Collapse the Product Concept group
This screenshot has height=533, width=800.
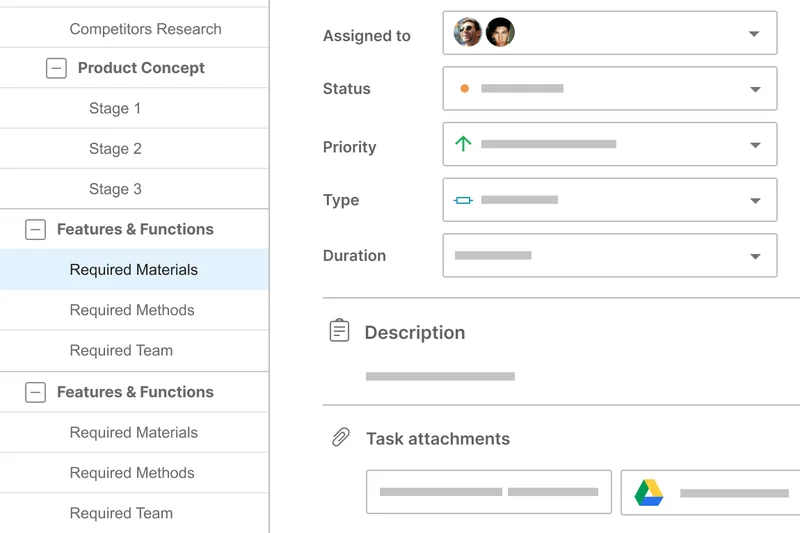coord(56,68)
